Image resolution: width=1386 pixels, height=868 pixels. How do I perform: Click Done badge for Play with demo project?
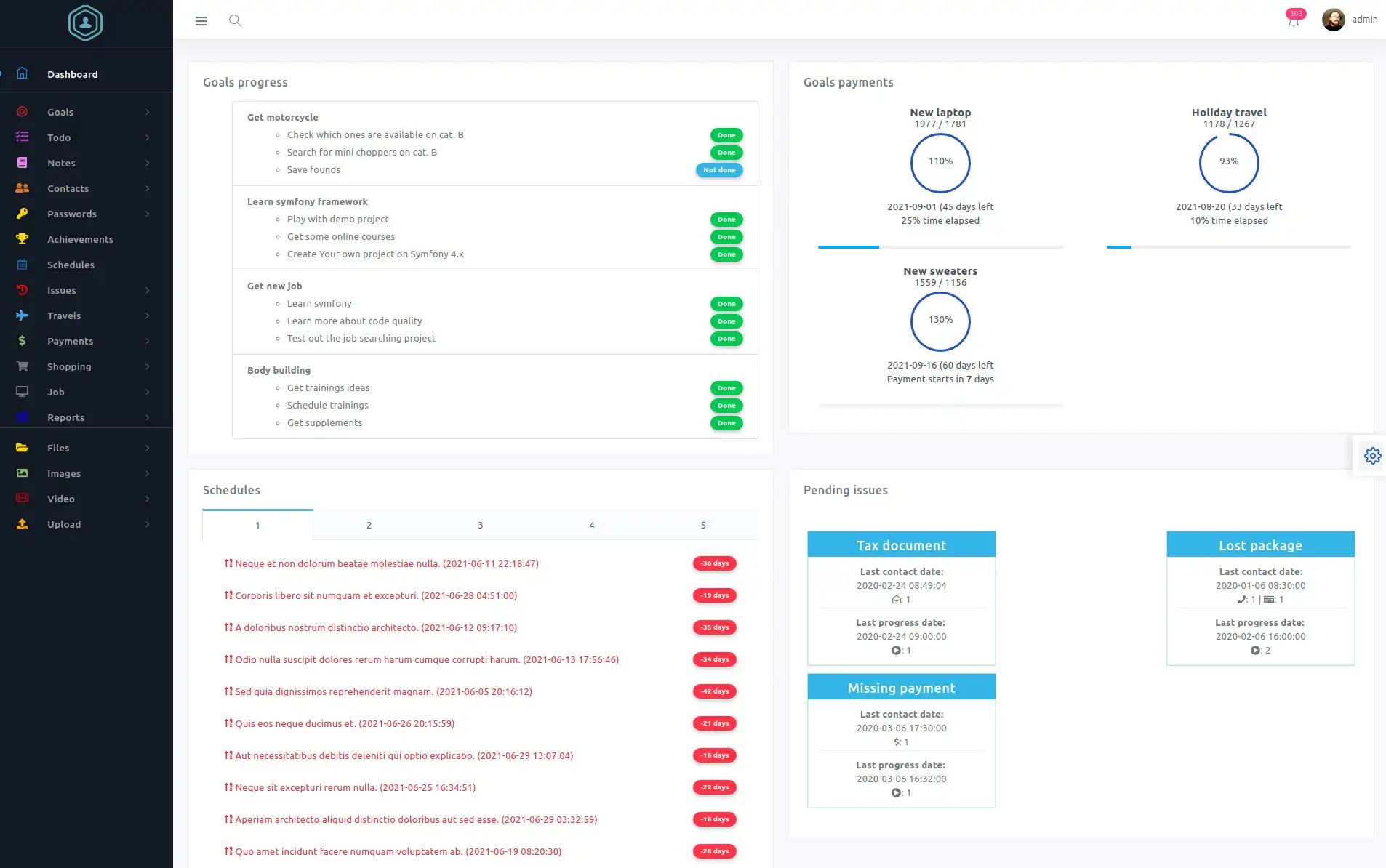point(726,220)
